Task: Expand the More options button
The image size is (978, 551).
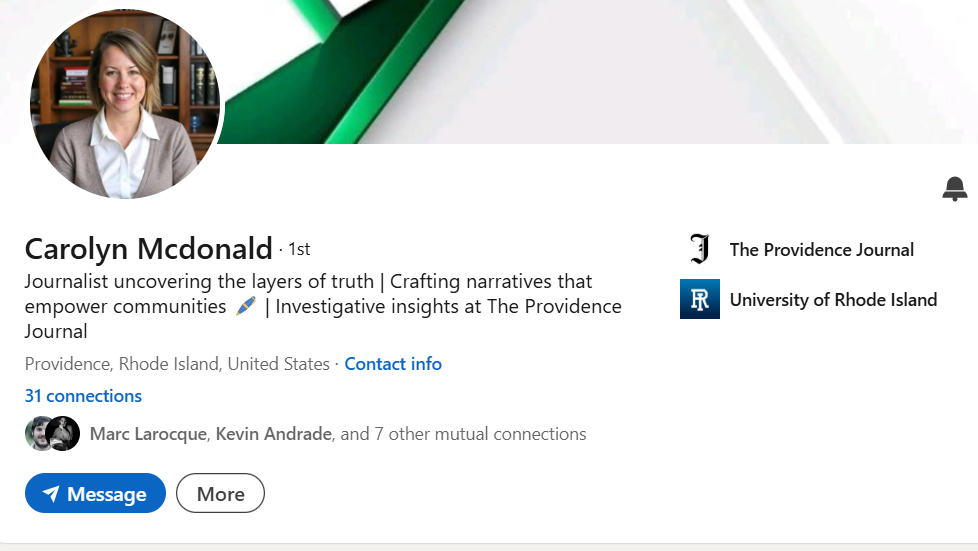Action: coord(220,494)
